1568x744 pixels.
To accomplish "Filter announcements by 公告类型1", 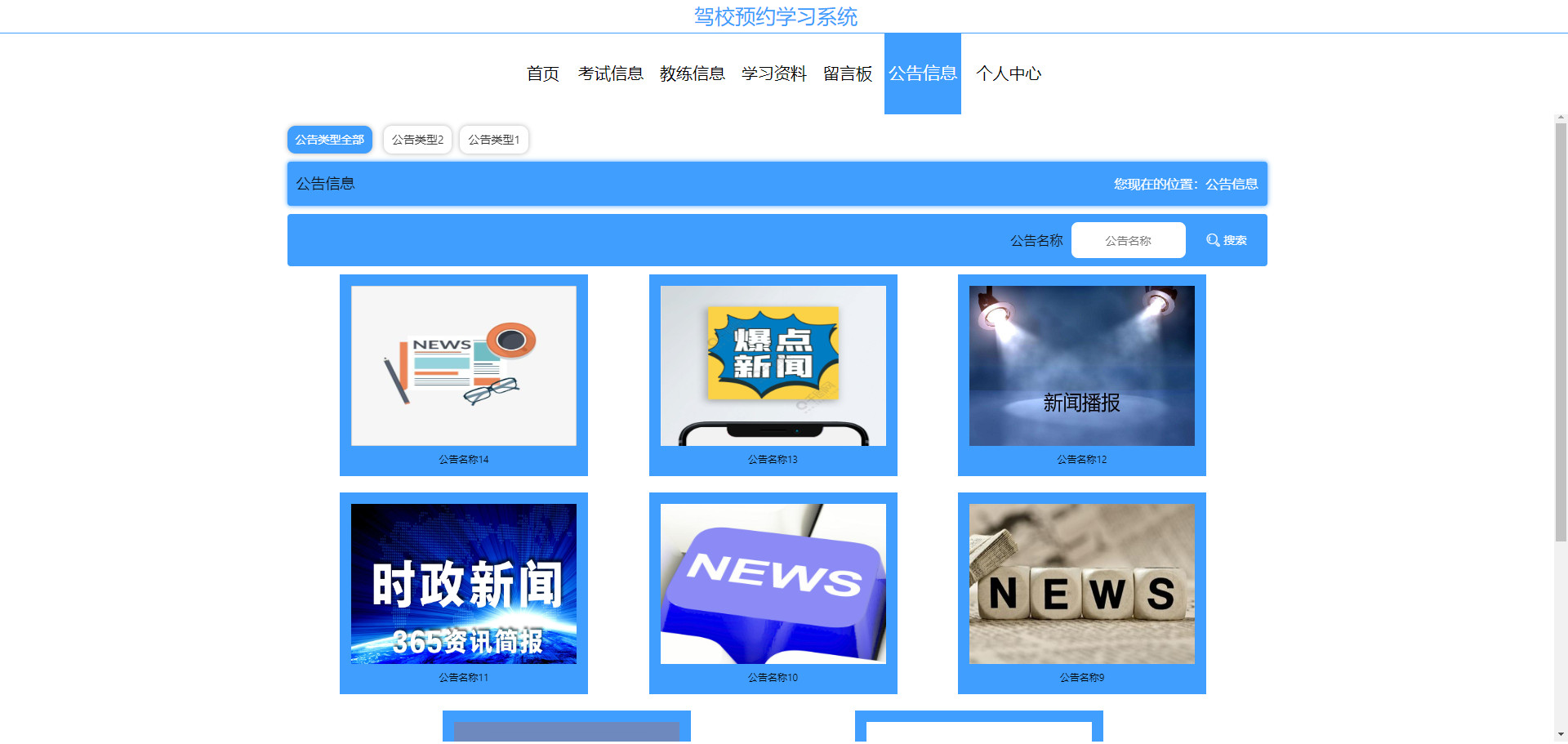I will 494,140.
